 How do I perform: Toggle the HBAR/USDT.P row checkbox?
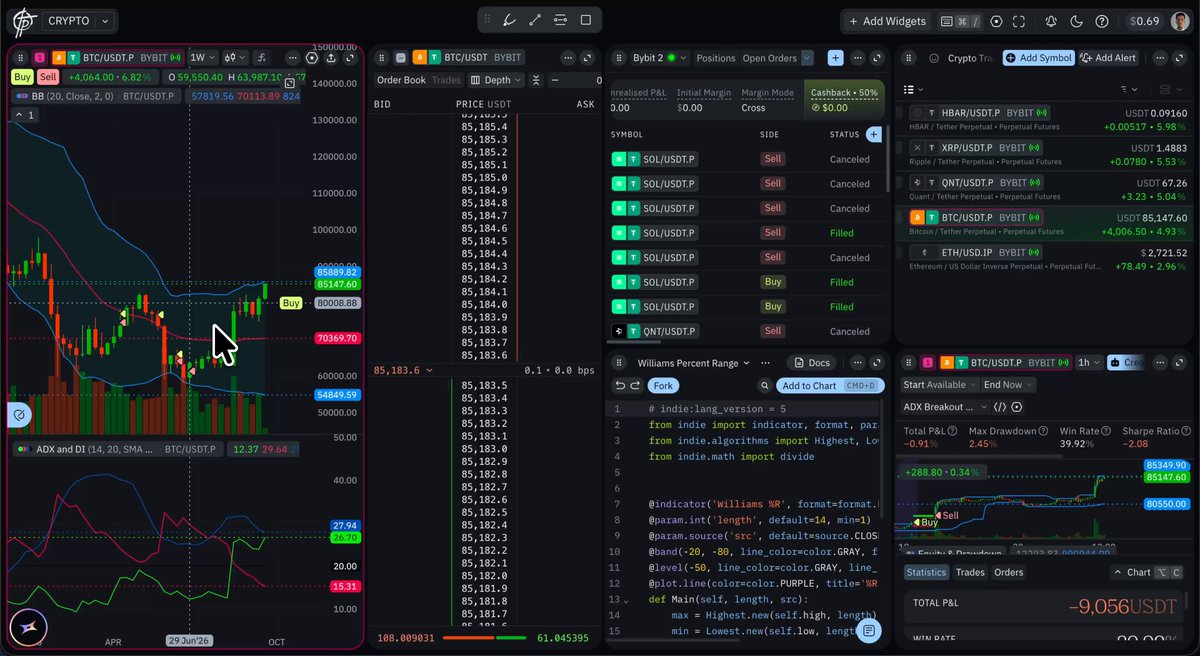point(900,114)
